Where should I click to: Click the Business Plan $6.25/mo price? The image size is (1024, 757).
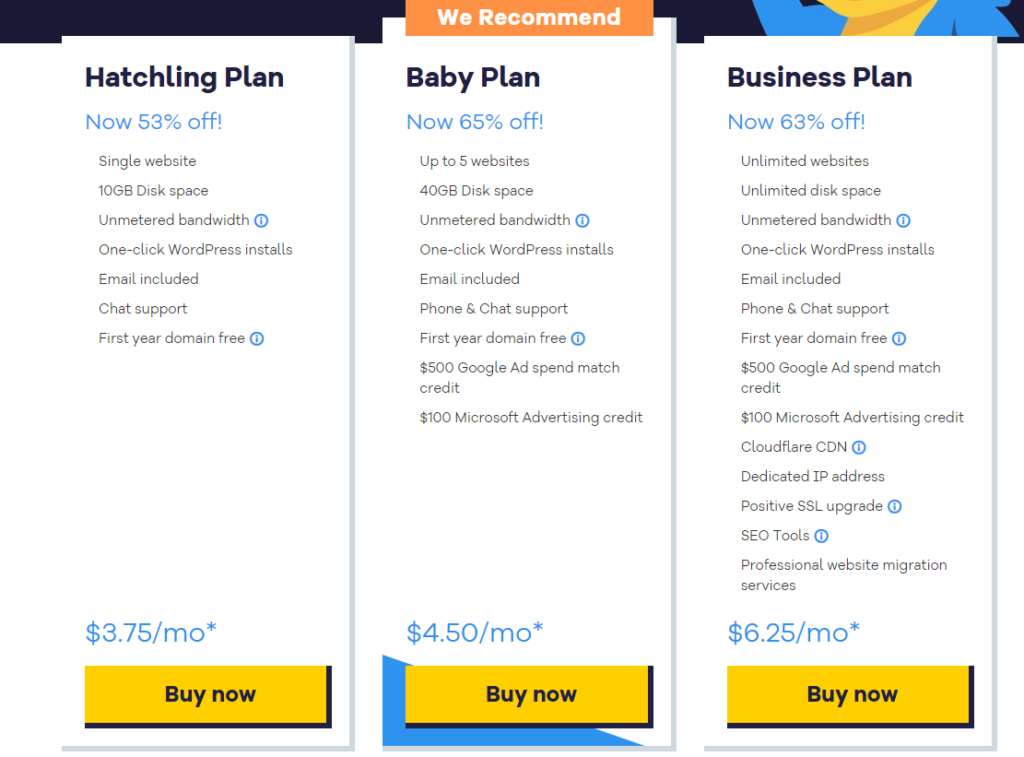793,632
